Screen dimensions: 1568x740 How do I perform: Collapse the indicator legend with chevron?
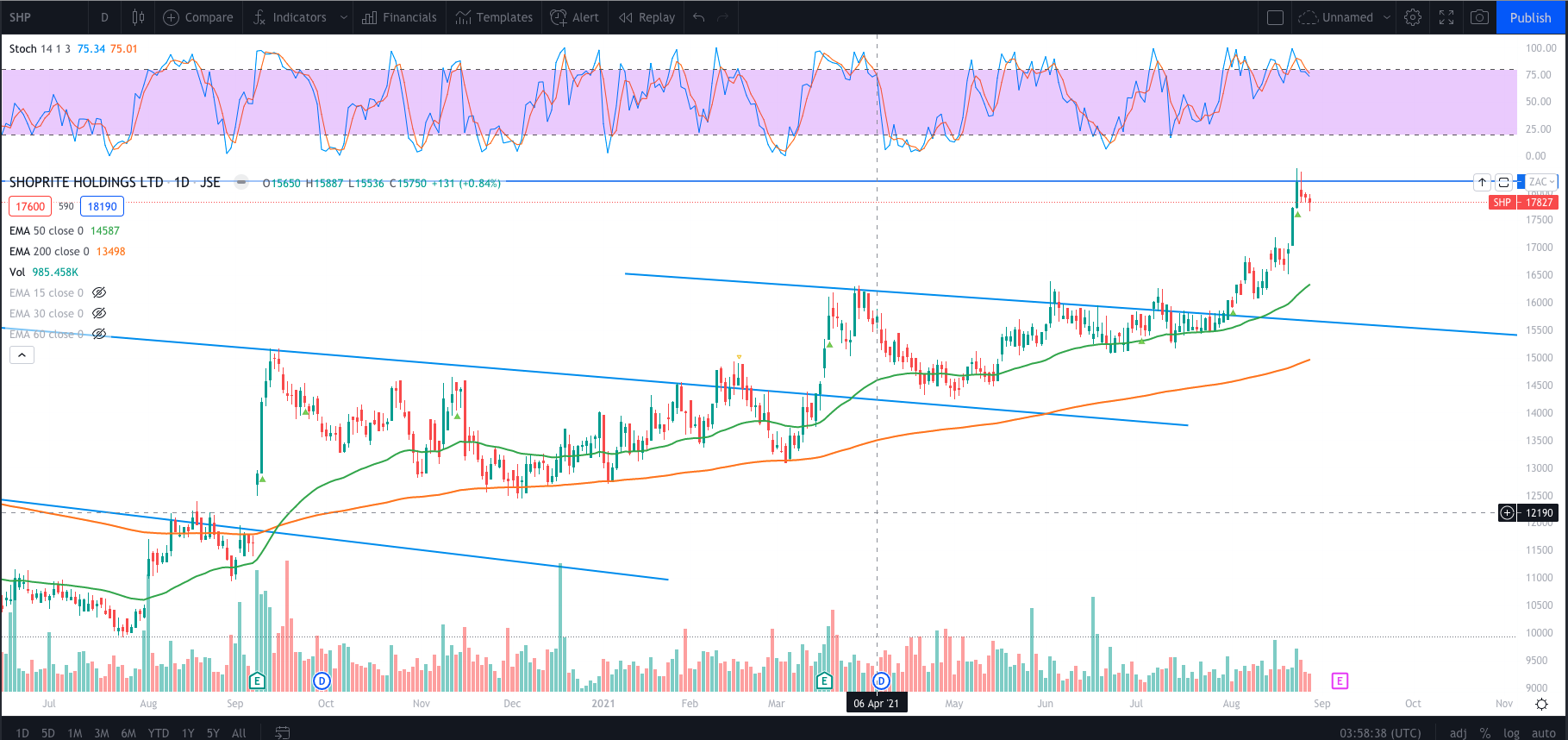click(x=22, y=354)
